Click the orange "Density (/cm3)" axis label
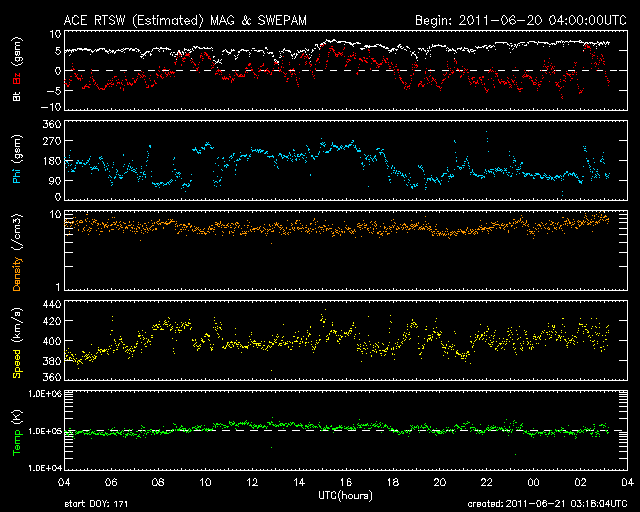This screenshot has height=512, width=640. (x=17, y=252)
